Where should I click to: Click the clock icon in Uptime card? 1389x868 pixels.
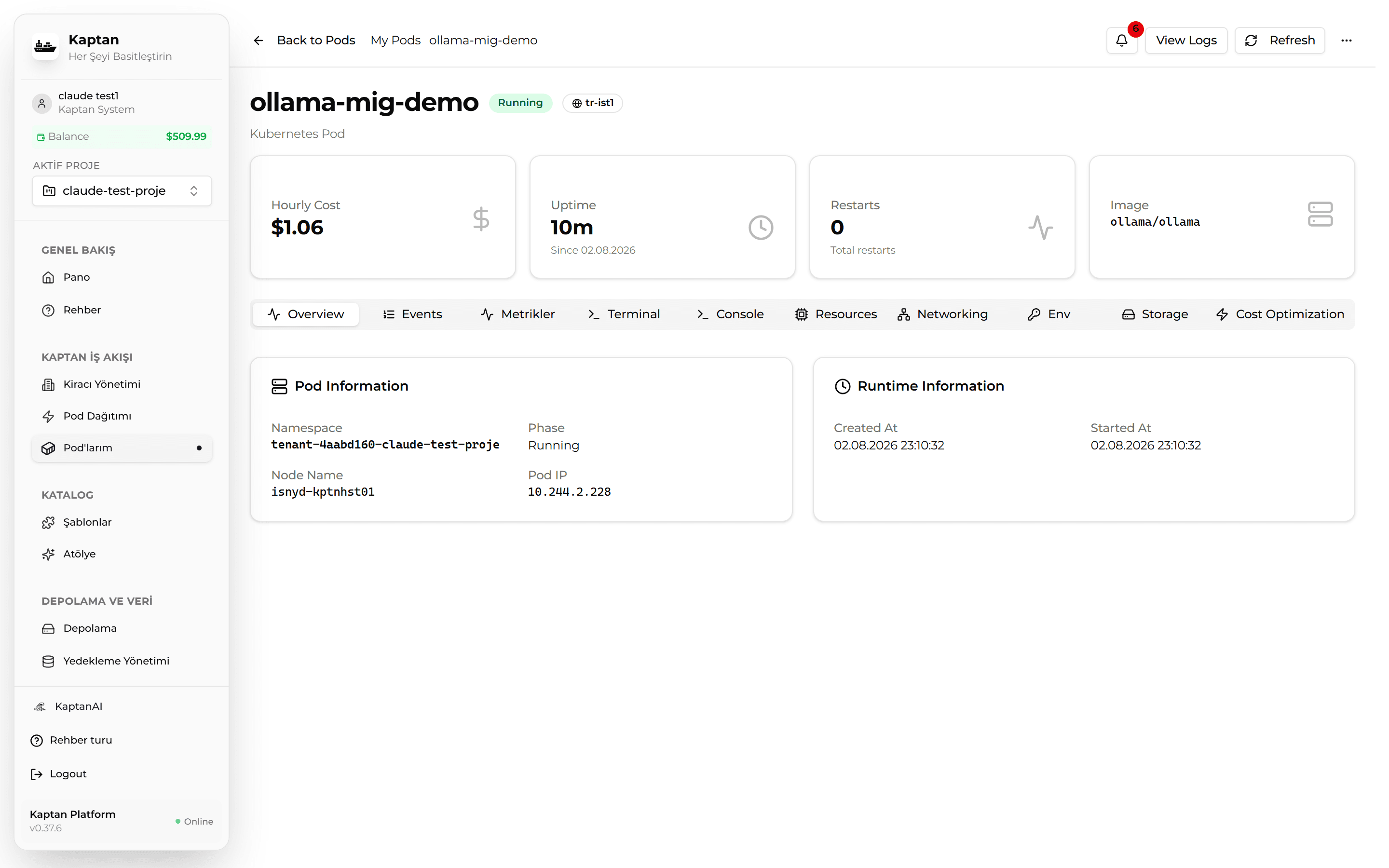[x=761, y=227]
